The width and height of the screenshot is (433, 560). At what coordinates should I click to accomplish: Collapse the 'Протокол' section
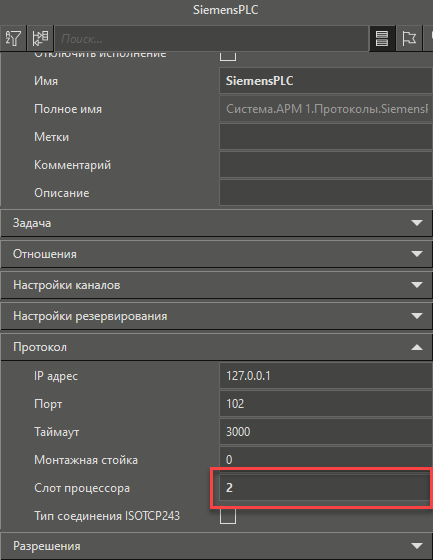pos(216,347)
